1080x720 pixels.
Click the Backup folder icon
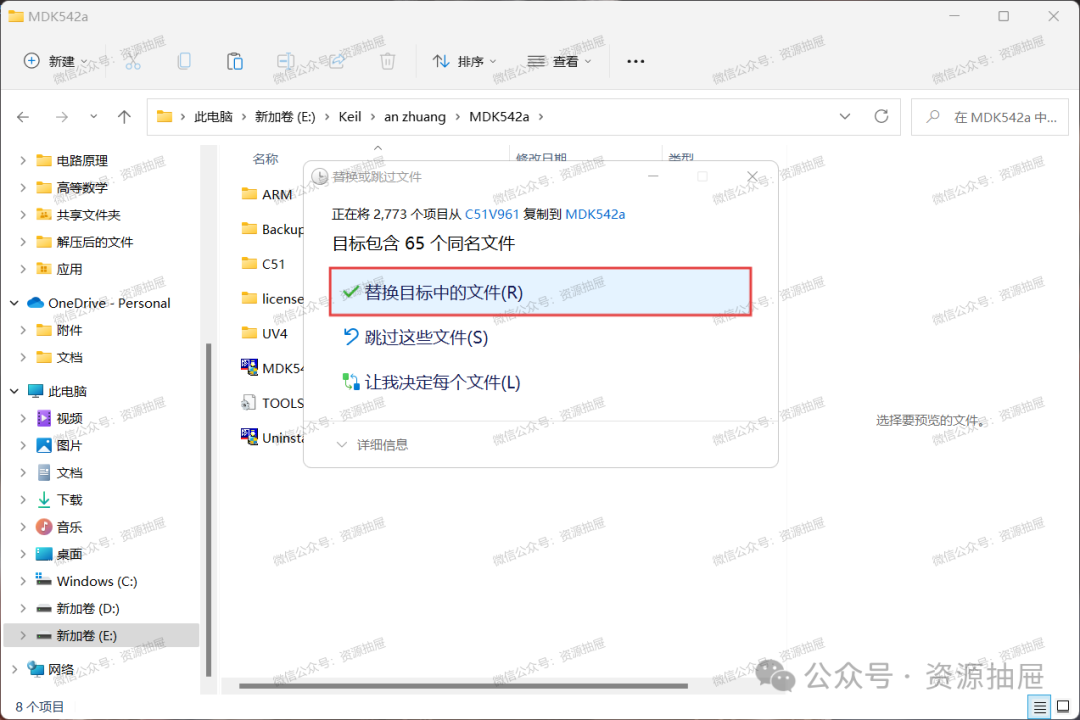(x=249, y=229)
